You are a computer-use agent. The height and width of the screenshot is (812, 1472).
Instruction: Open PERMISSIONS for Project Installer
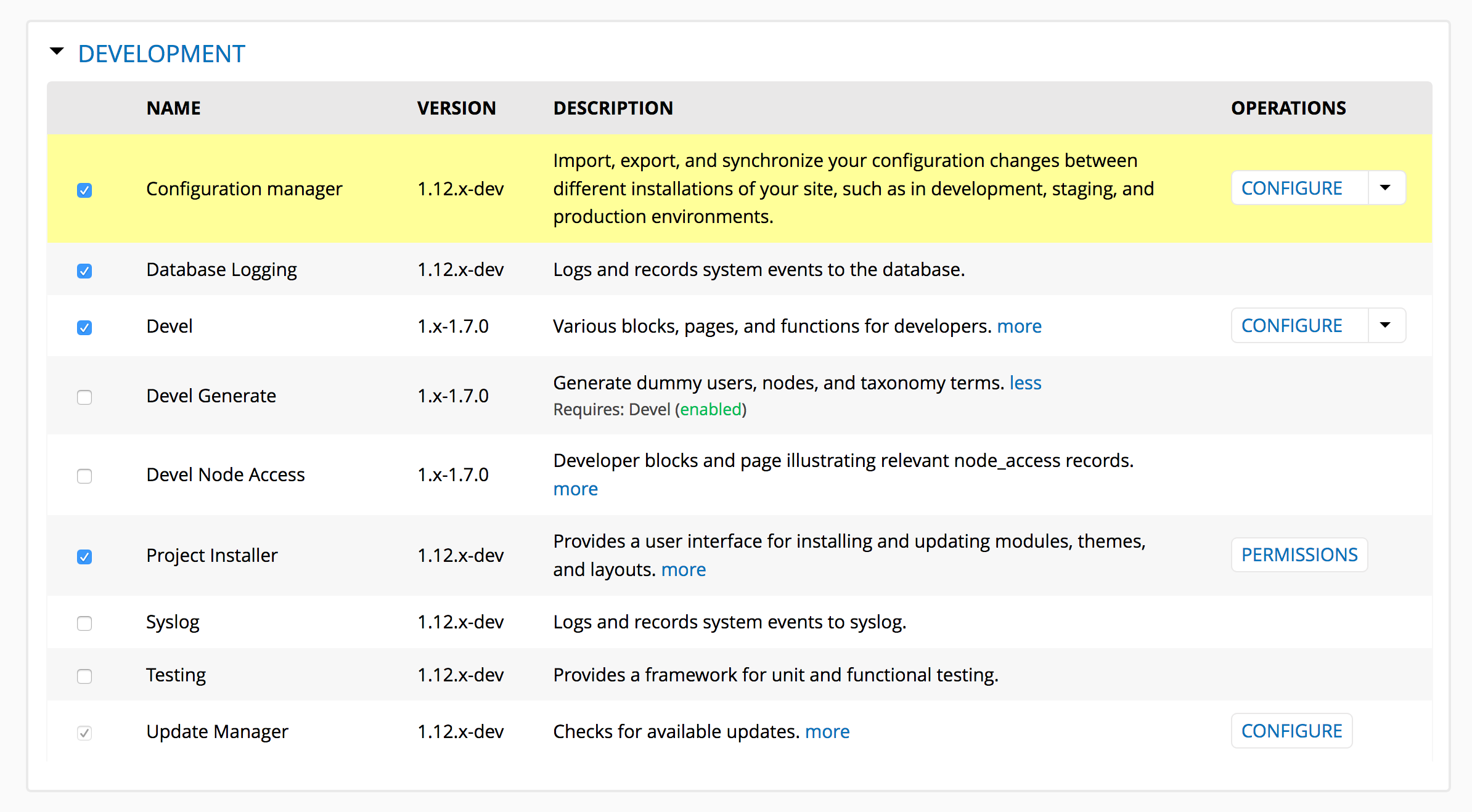[x=1300, y=554]
